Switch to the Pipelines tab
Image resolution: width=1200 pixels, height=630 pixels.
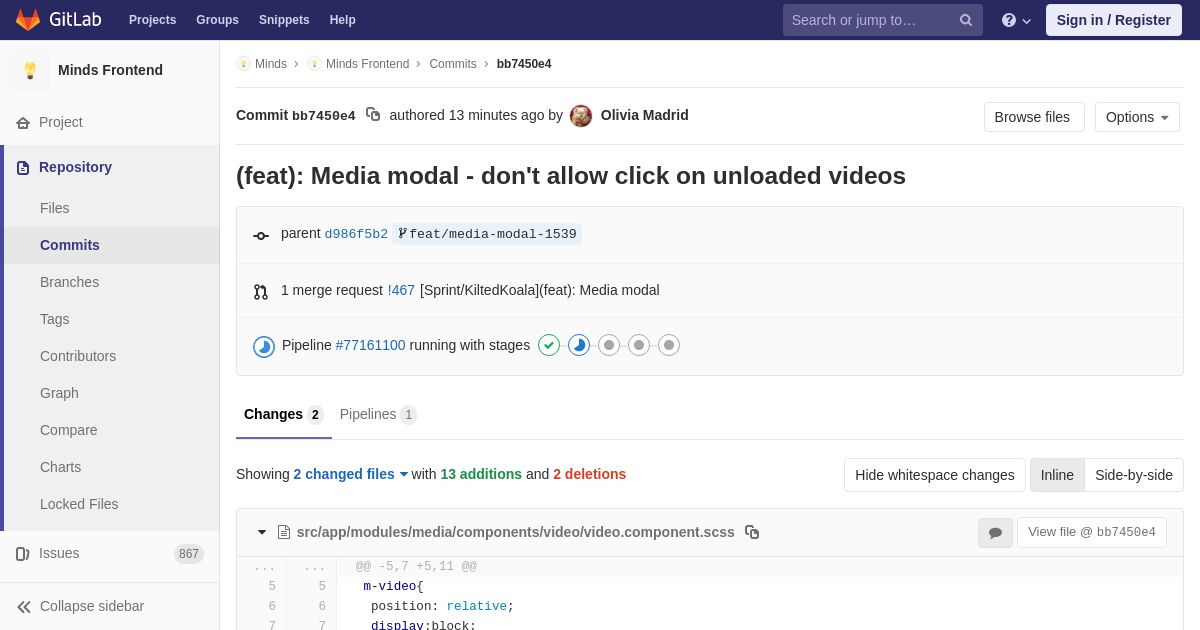tap(377, 414)
